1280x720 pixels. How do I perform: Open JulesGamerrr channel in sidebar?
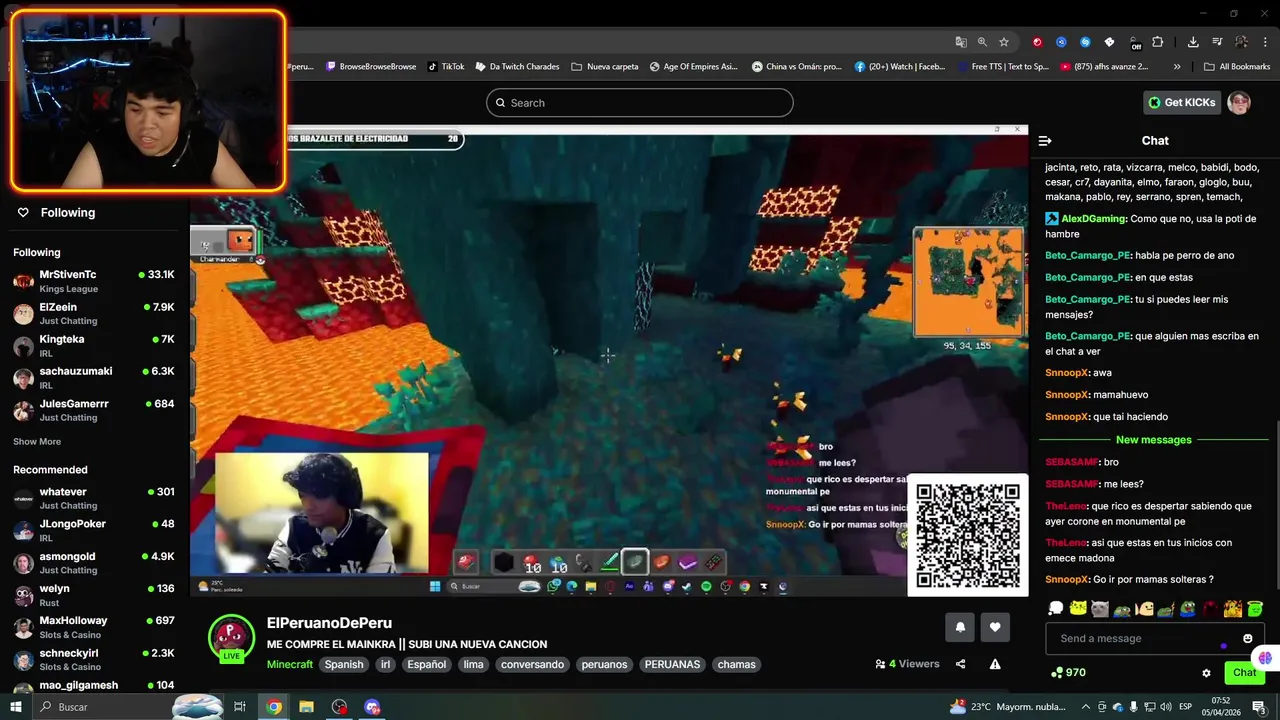click(x=95, y=410)
